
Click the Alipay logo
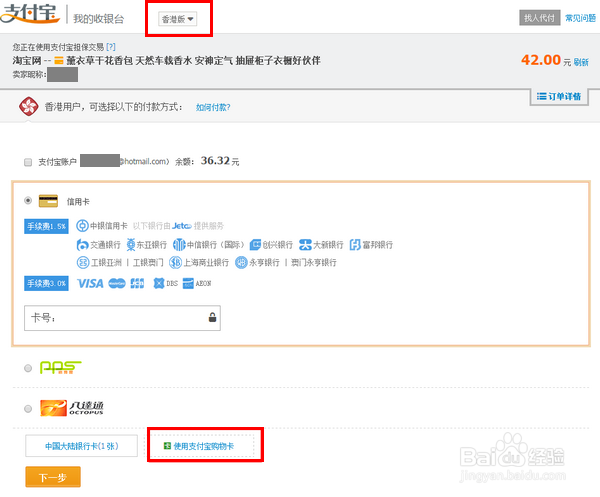[x=31, y=14]
